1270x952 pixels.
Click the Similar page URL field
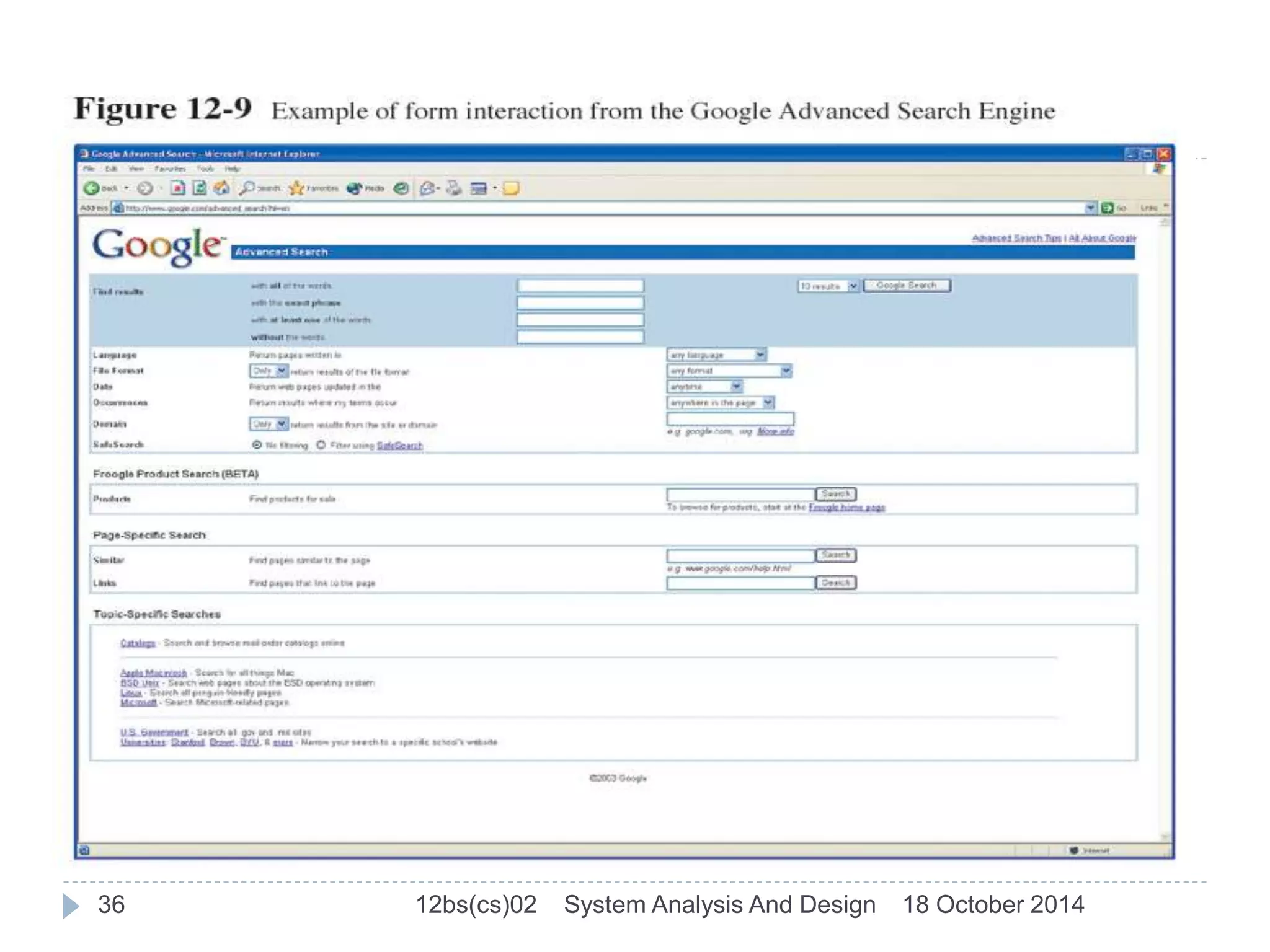(x=741, y=555)
